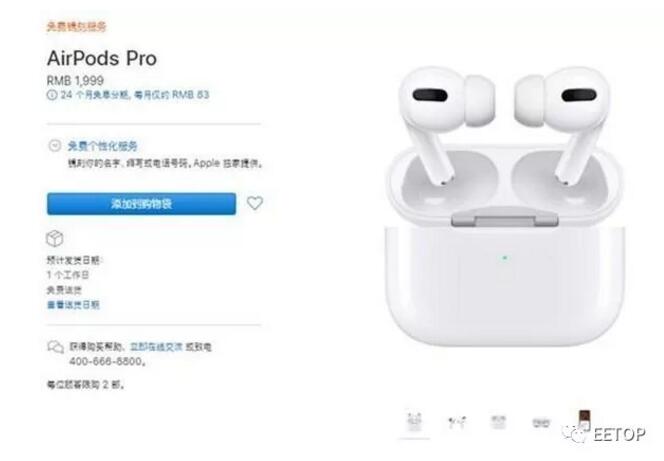This screenshot has height=461, width=664.
Task: Open the orange free engraving service link
Action: click(76, 26)
